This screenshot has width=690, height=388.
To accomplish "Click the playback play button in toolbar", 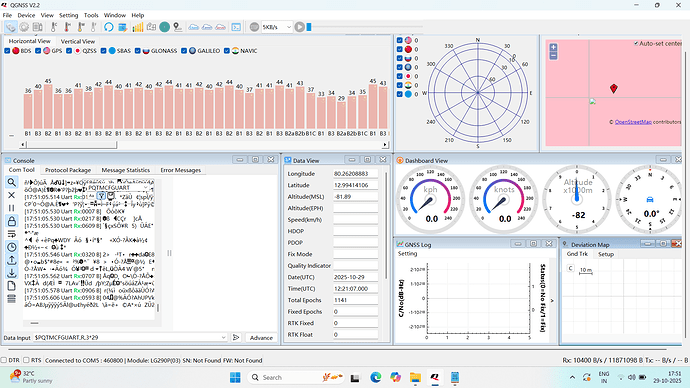I will click(300, 27).
